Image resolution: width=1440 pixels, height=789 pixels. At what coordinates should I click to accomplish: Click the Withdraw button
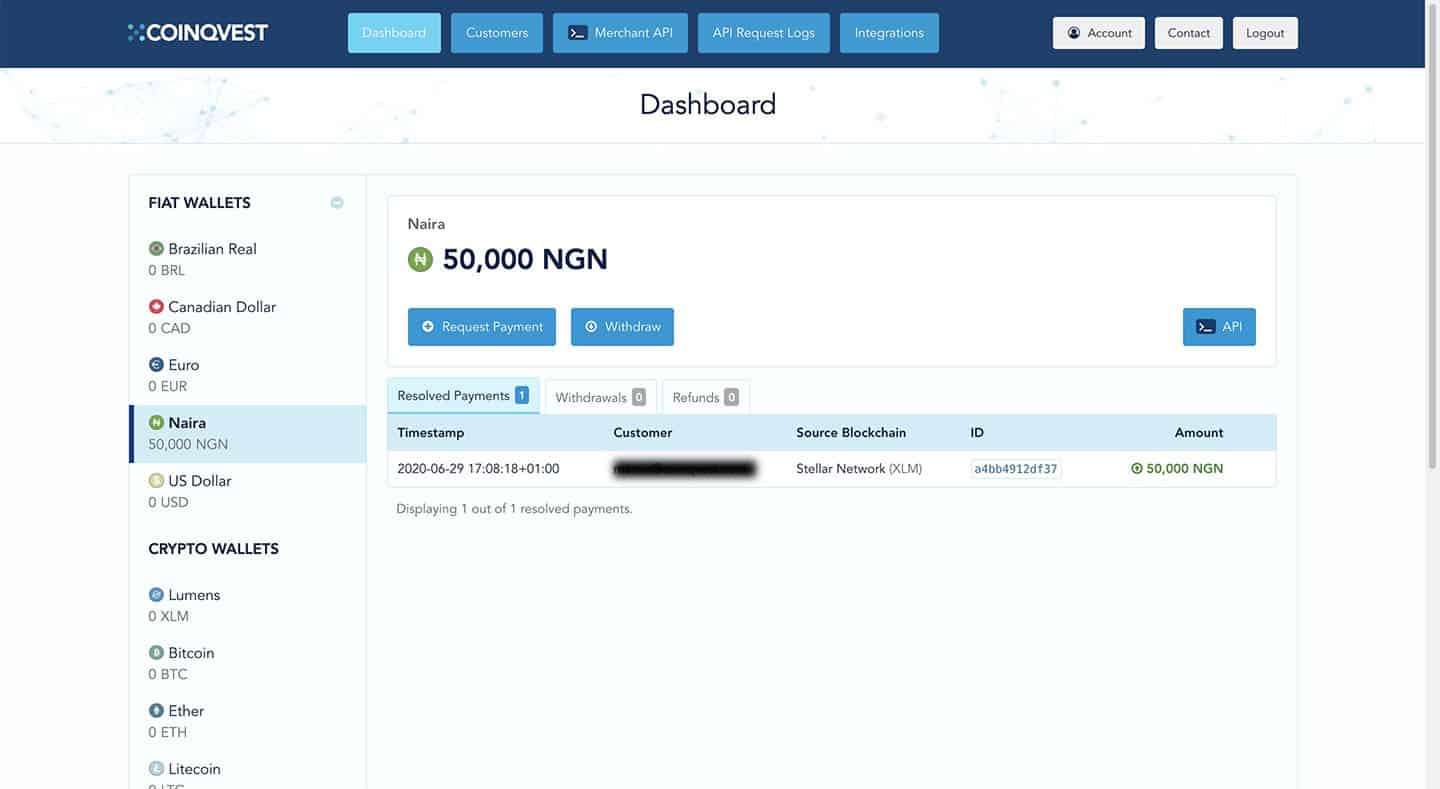[x=622, y=327]
